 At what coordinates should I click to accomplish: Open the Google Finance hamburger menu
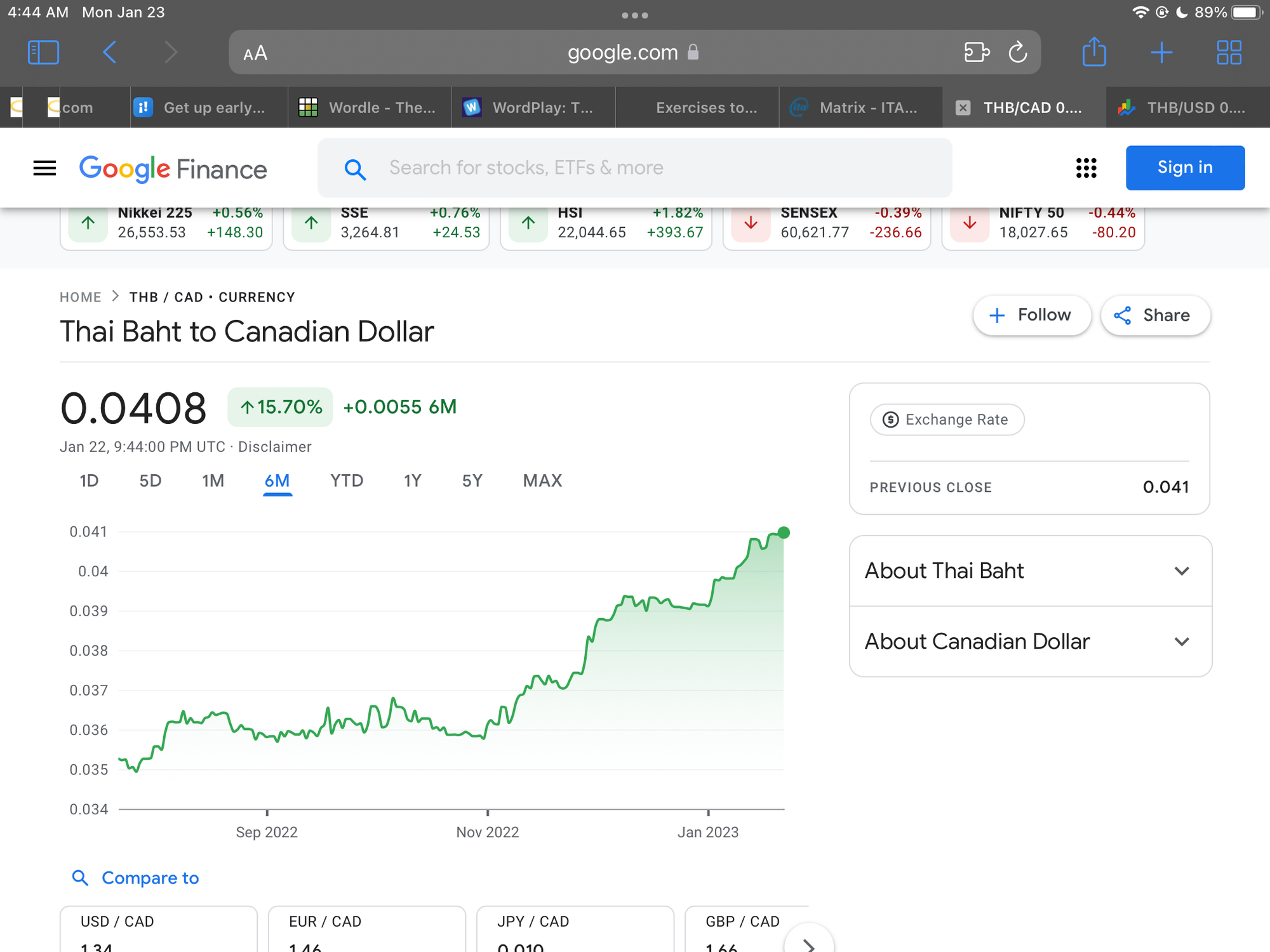pyautogui.click(x=44, y=168)
